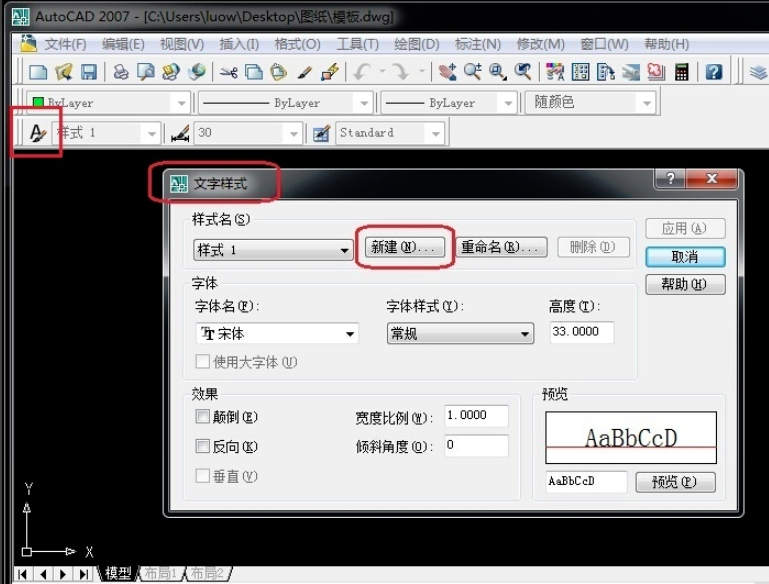Open the 字体样式 常规 dropdown

click(x=460, y=334)
